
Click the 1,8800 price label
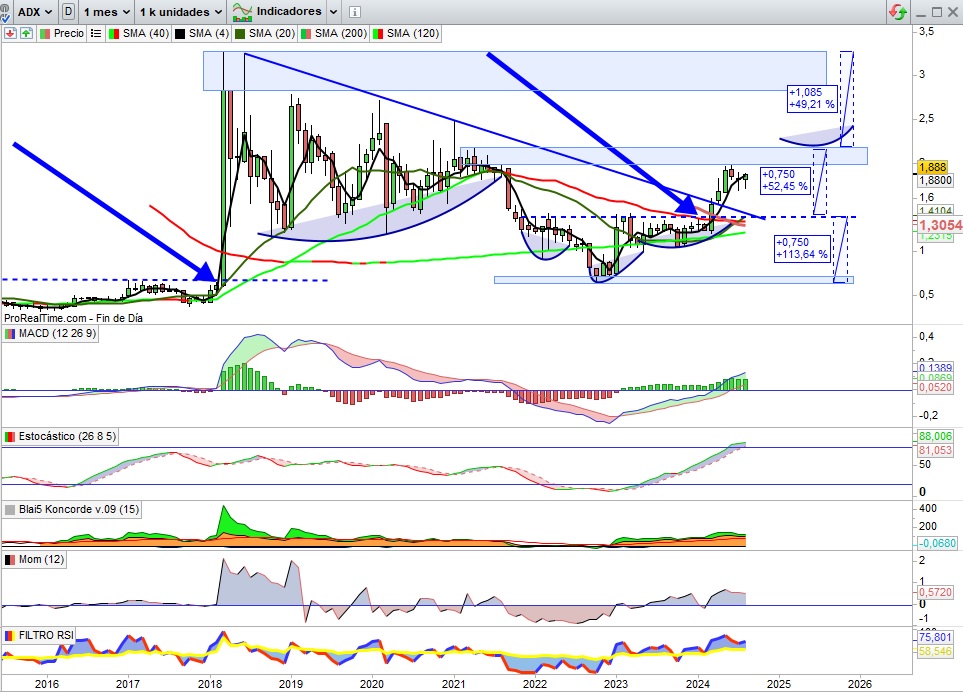935,180
